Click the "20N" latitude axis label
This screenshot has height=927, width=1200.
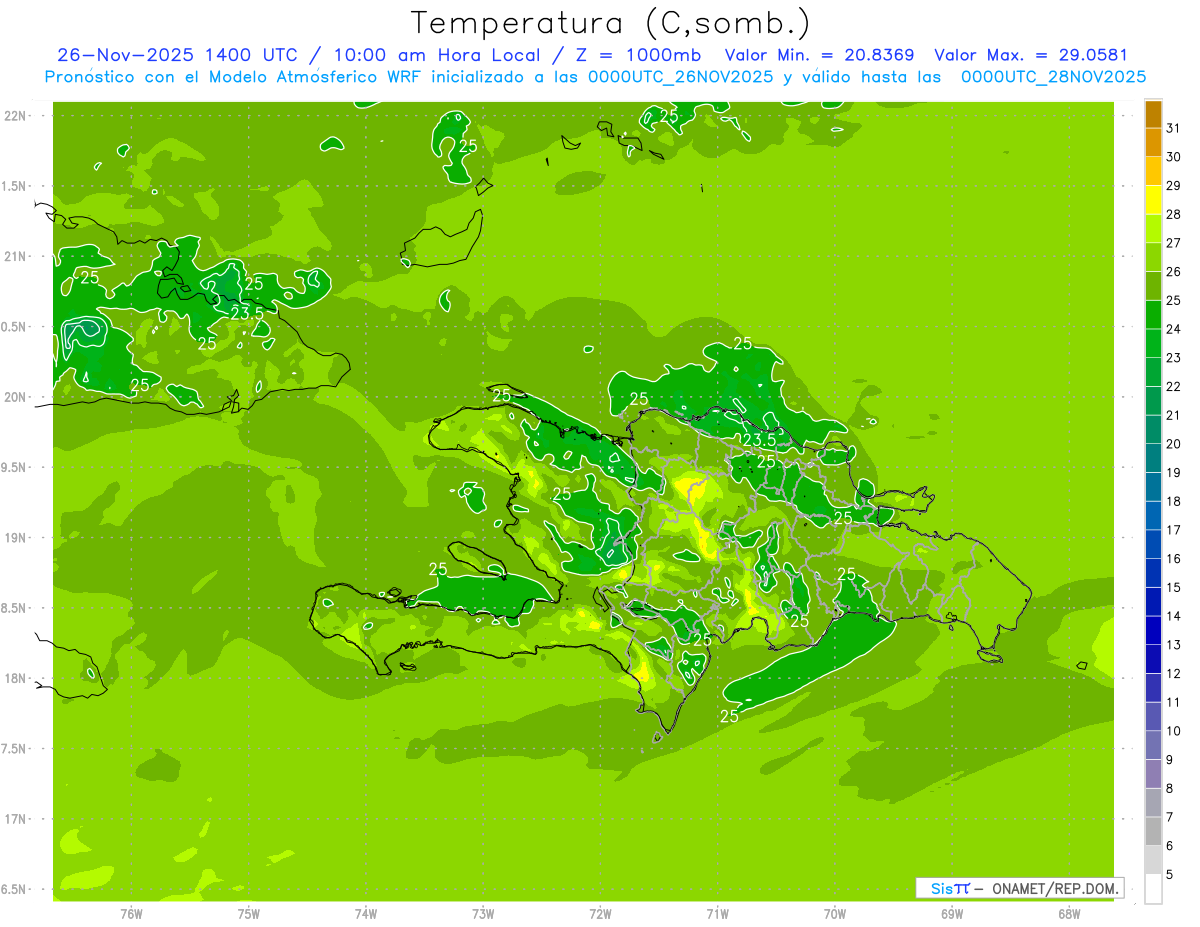point(14,397)
